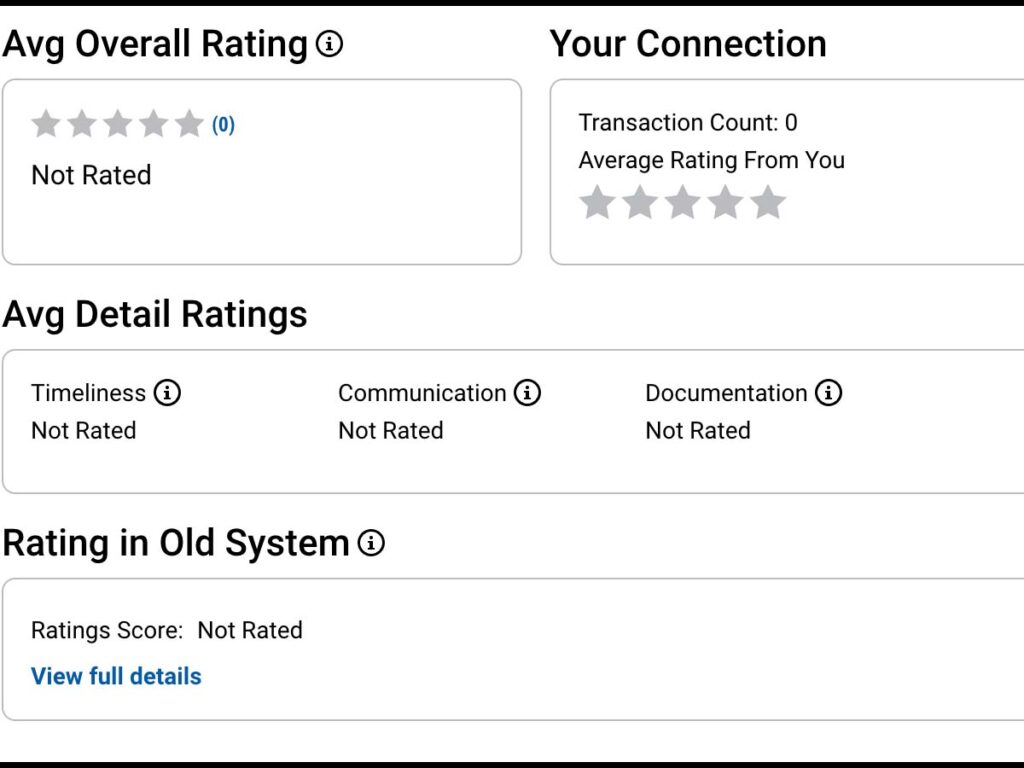Viewport: 1024px width, 768px height.
Task: Pick the fifth star under Average Rating From You
Action: [768, 202]
